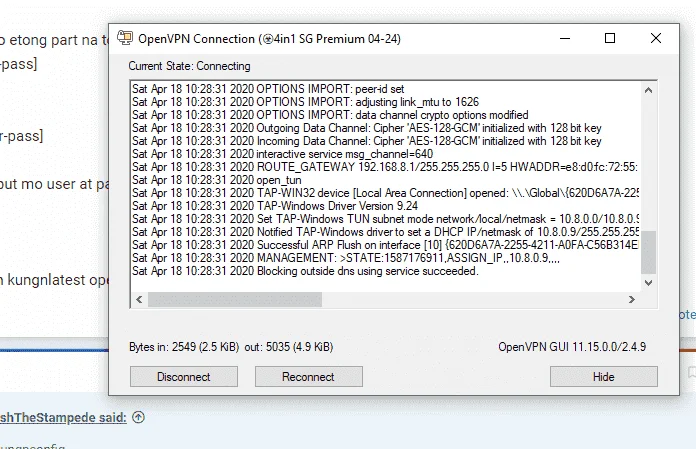This screenshot has height=449, width=696.
Task: Click the 'Bytes in: 2549 (2.5 KiB)' text
Action: point(184,347)
